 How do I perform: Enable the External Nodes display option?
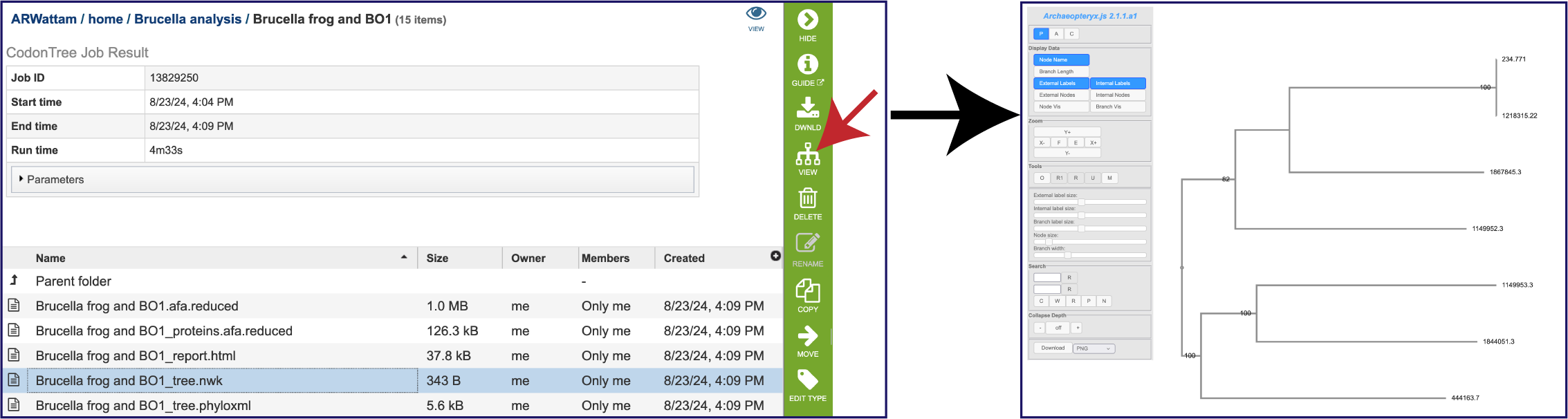(1060, 95)
